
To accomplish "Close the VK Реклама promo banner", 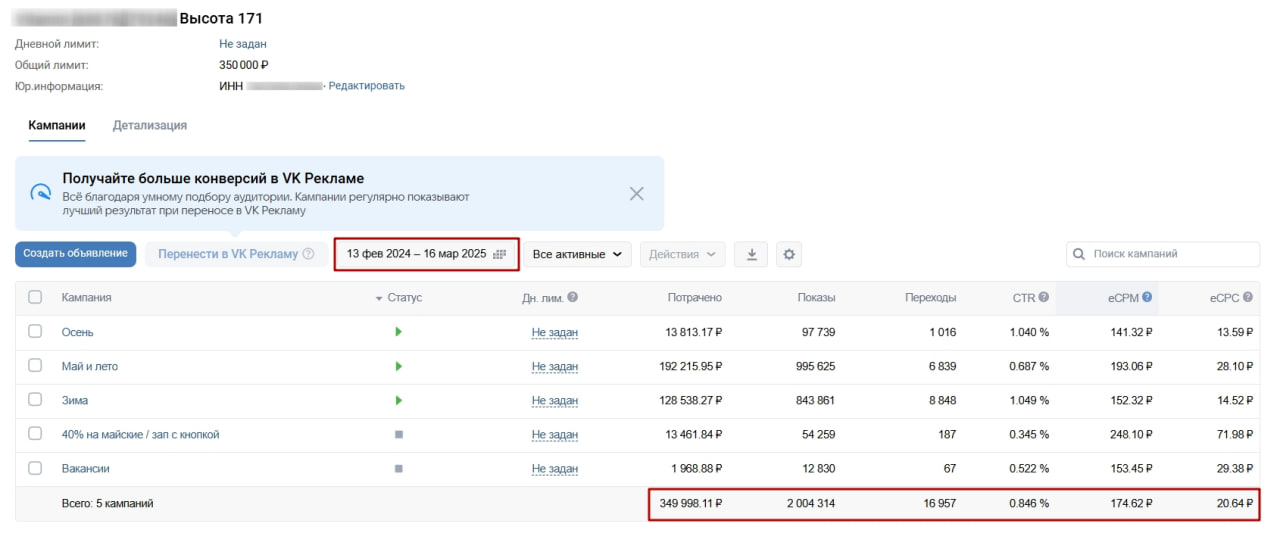I will (x=636, y=194).
